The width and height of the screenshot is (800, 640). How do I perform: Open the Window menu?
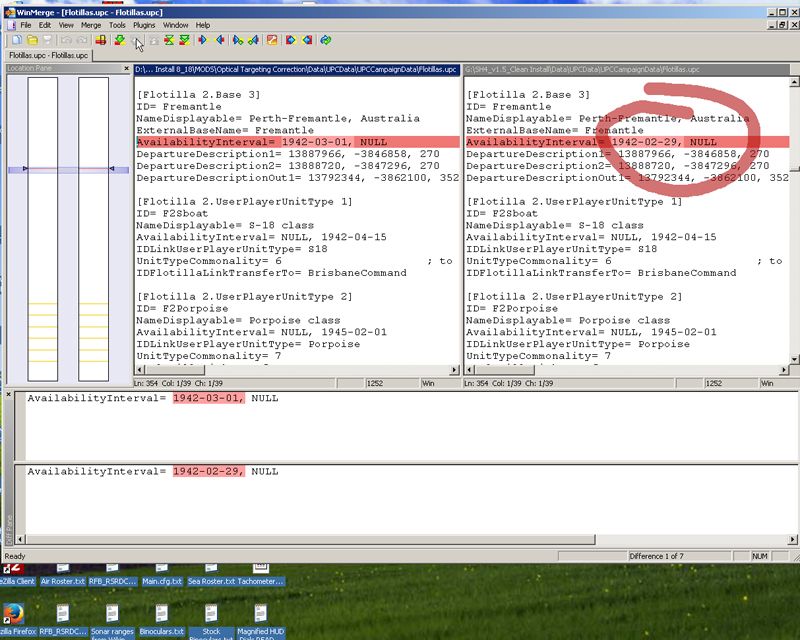tap(176, 25)
